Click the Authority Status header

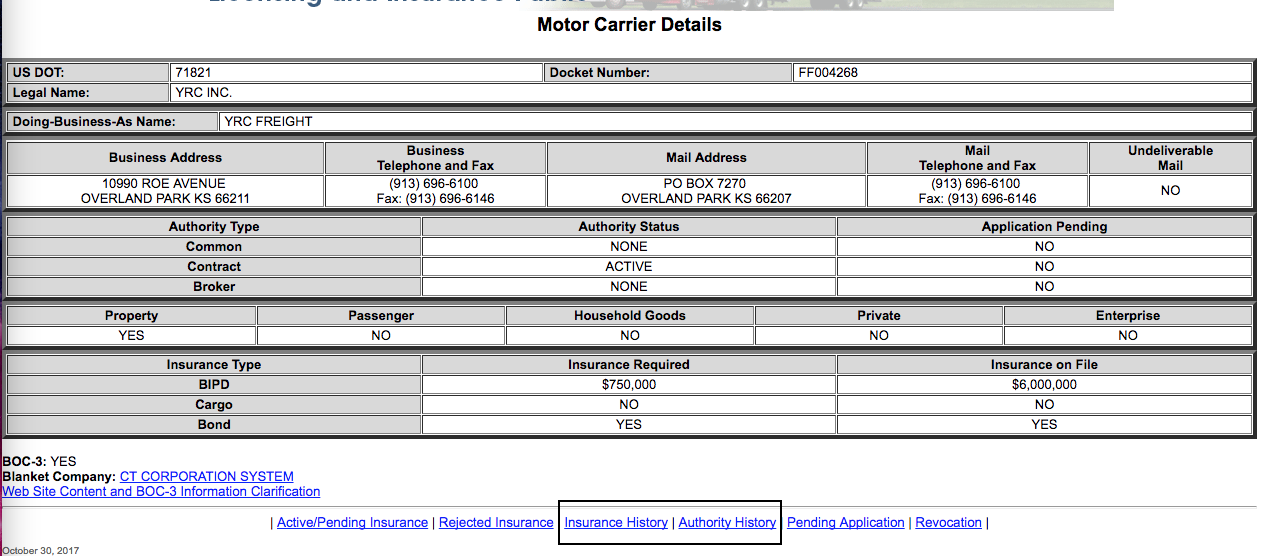[x=629, y=227]
